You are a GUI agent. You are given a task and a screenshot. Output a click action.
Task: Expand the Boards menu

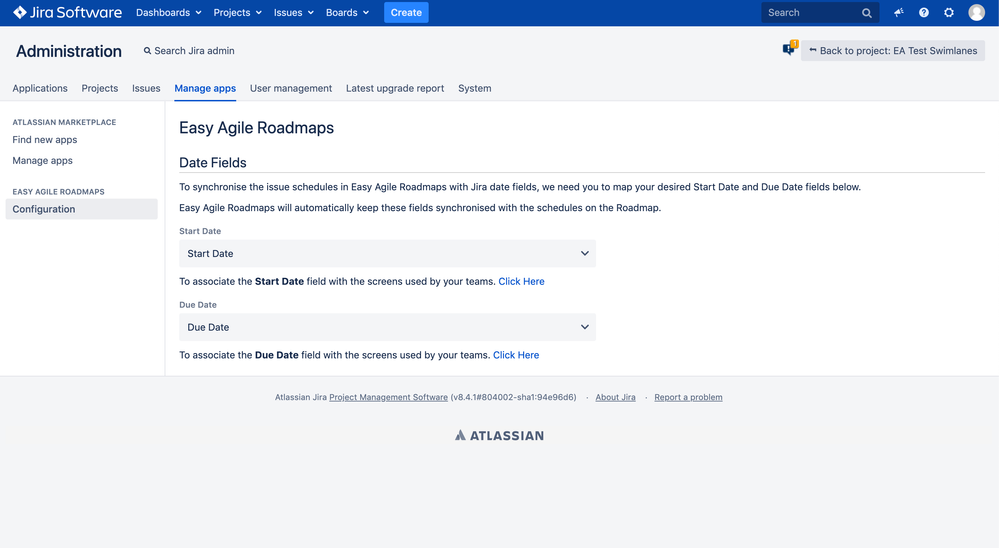(x=347, y=13)
